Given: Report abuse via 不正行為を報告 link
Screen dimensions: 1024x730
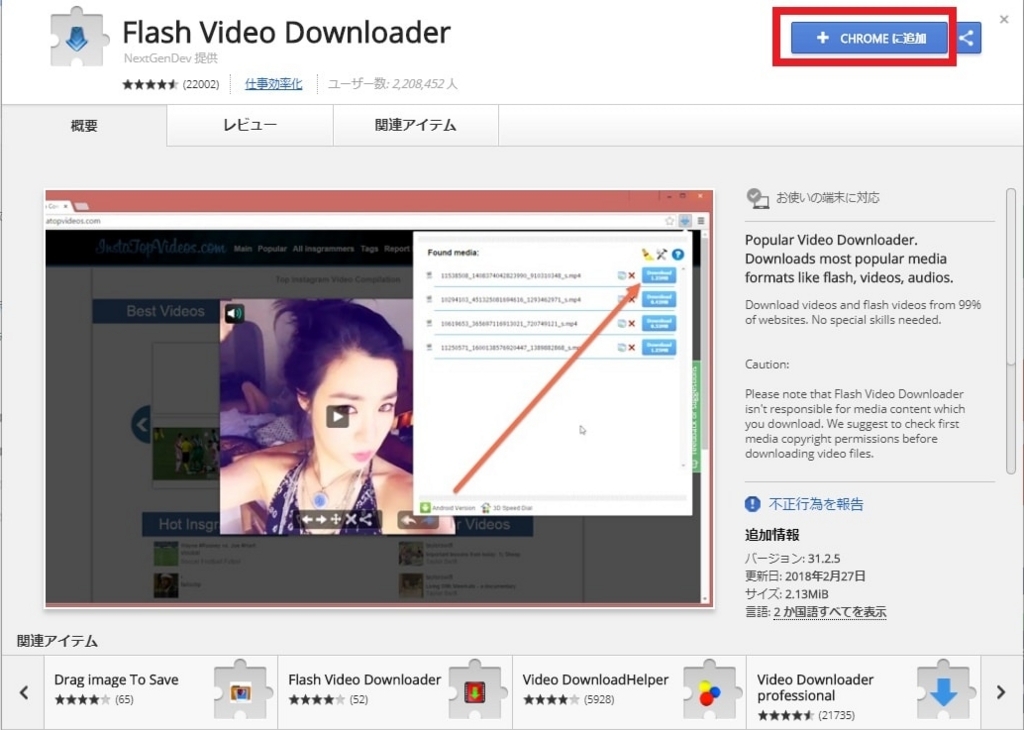Looking at the screenshot, I should tap(816, 504).
